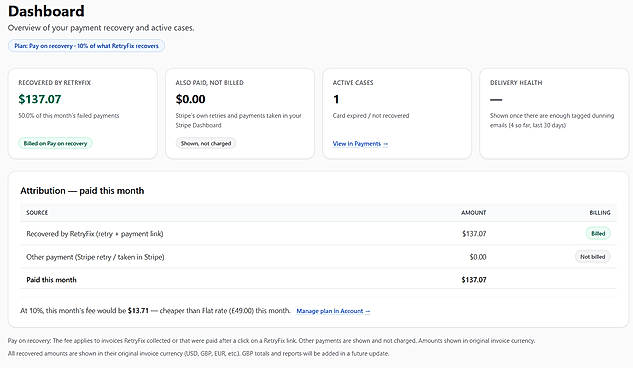
Task: Click the Also Paid, Not Billed $0.00 value
Action: point(191,99)
